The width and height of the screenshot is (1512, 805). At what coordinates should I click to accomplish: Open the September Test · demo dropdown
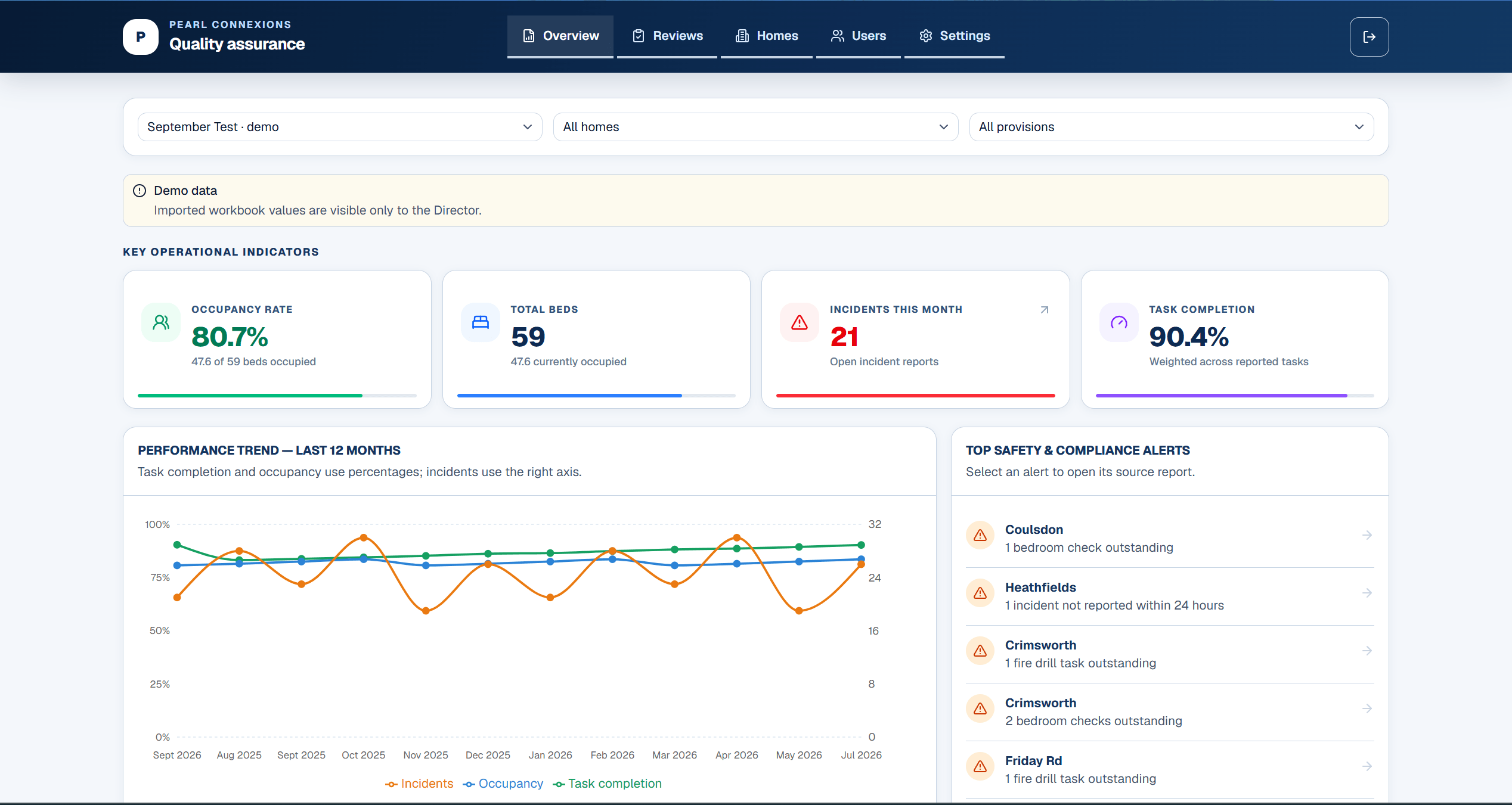(x=340, y=127)
